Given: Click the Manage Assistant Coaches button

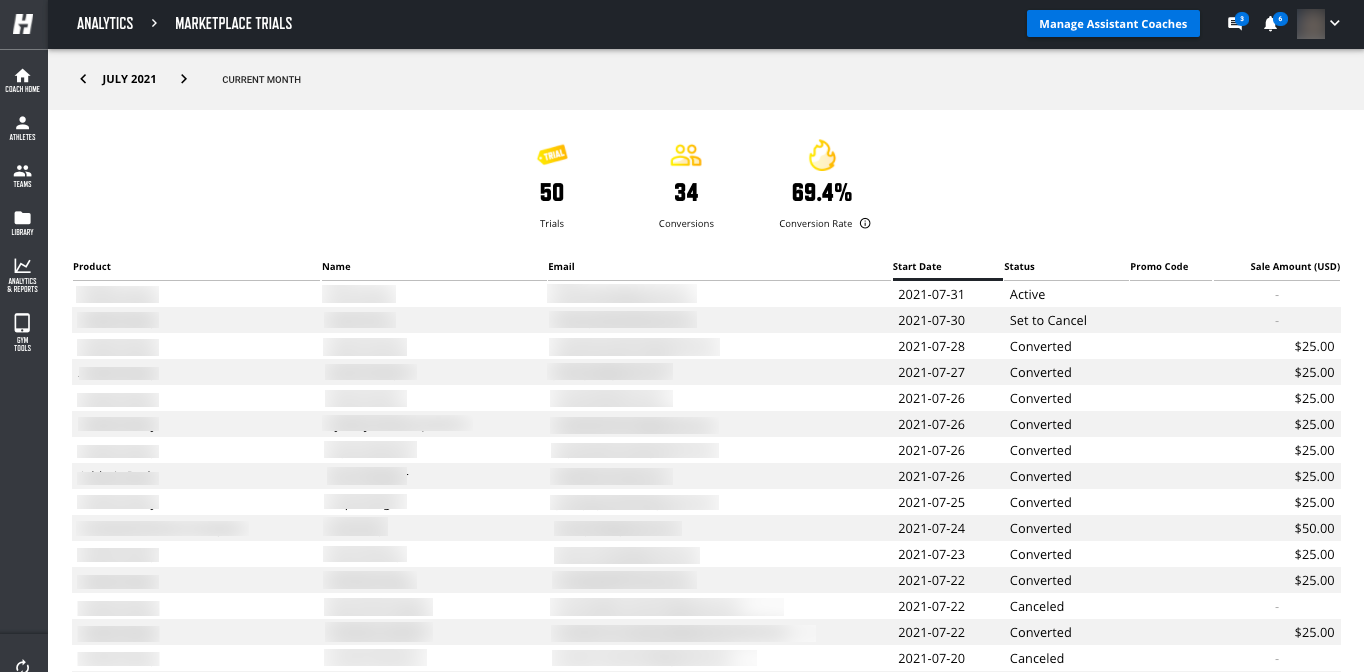Looking at the screenshot, I should (x=1113, y=24).
